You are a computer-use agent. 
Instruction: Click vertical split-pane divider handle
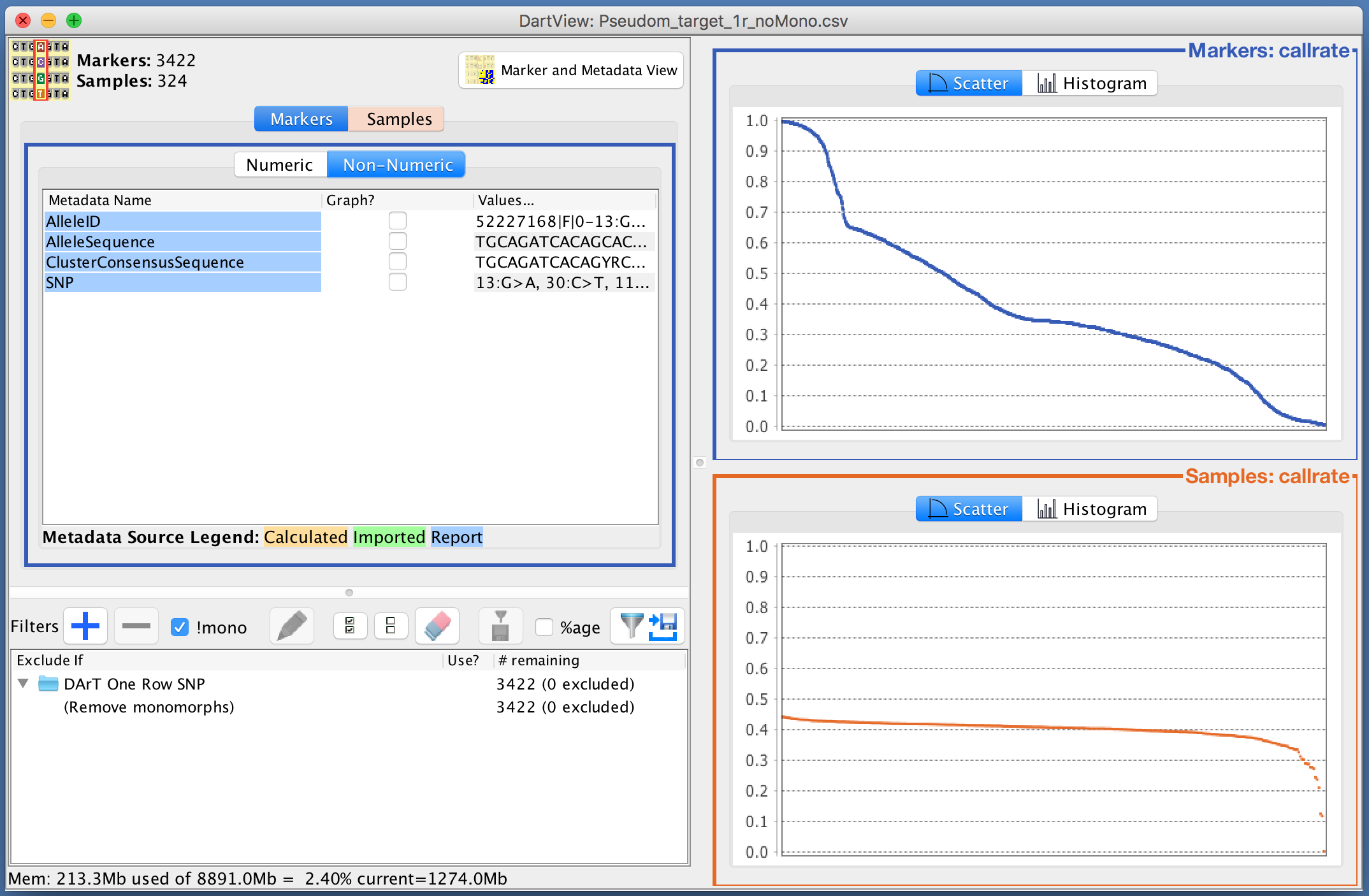700,463
